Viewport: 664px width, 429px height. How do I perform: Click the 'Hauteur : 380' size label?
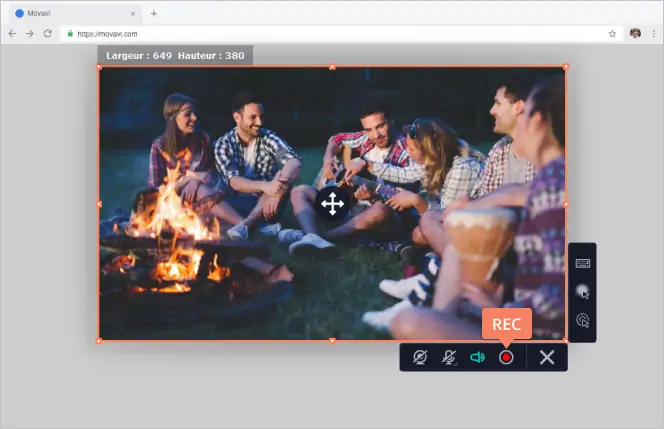[211, 55]
